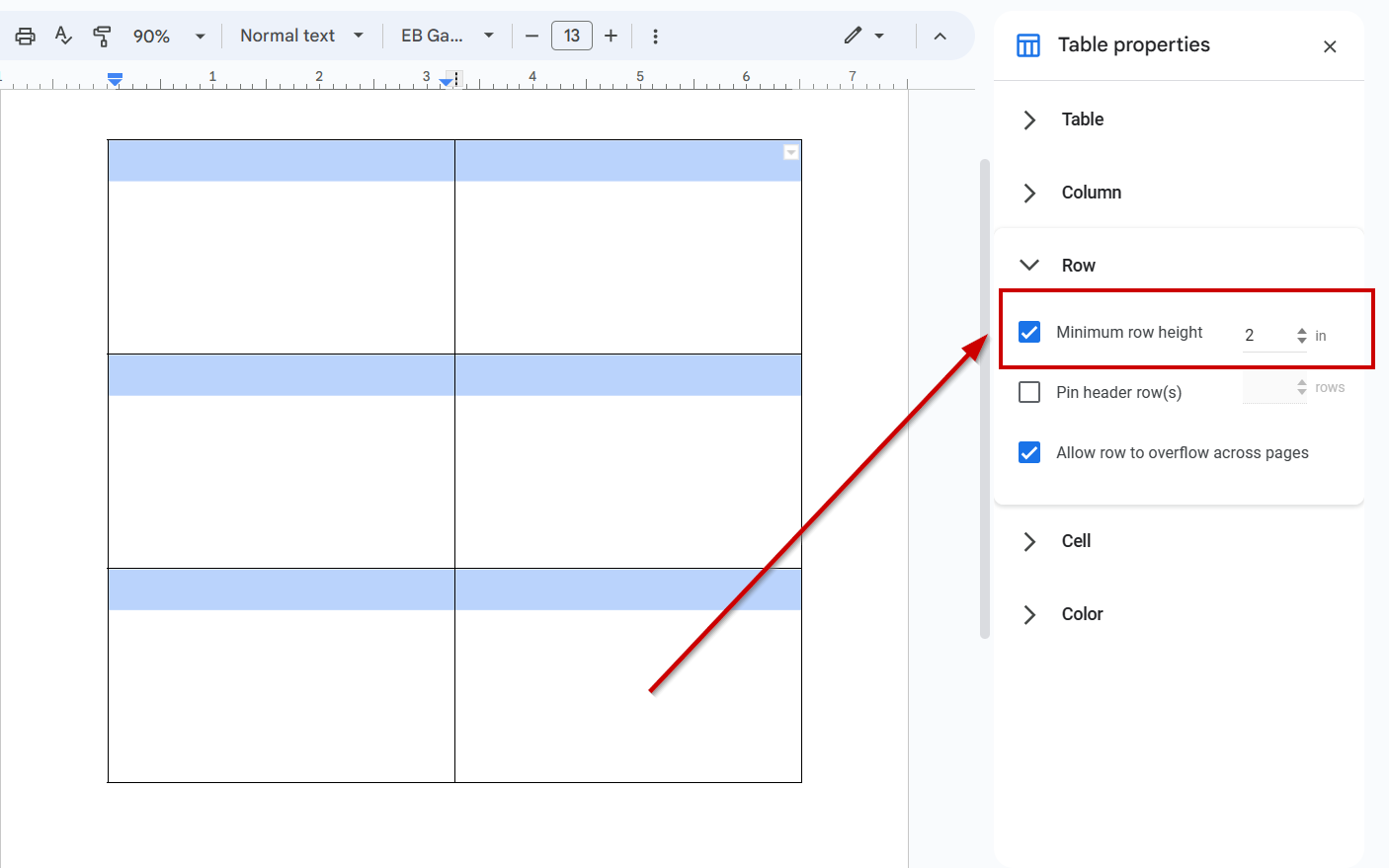Open the Spelling and grammar check

62,35
